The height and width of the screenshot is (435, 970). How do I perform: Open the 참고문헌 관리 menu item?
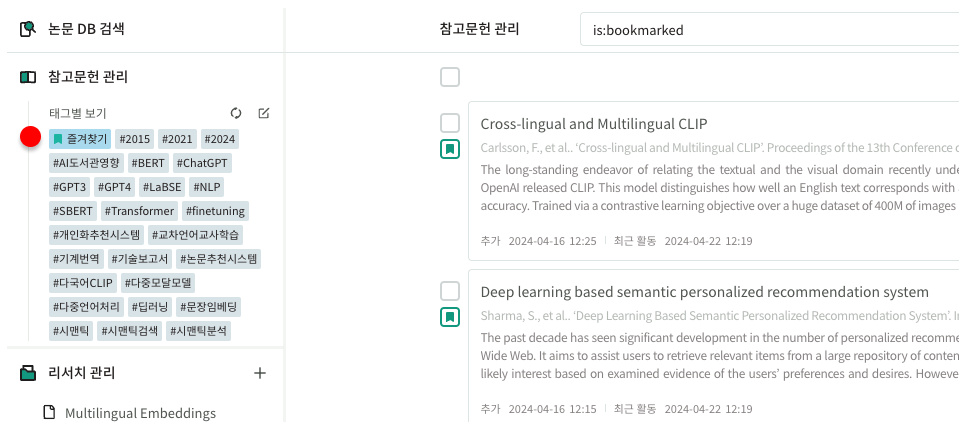tap(88, 77)
